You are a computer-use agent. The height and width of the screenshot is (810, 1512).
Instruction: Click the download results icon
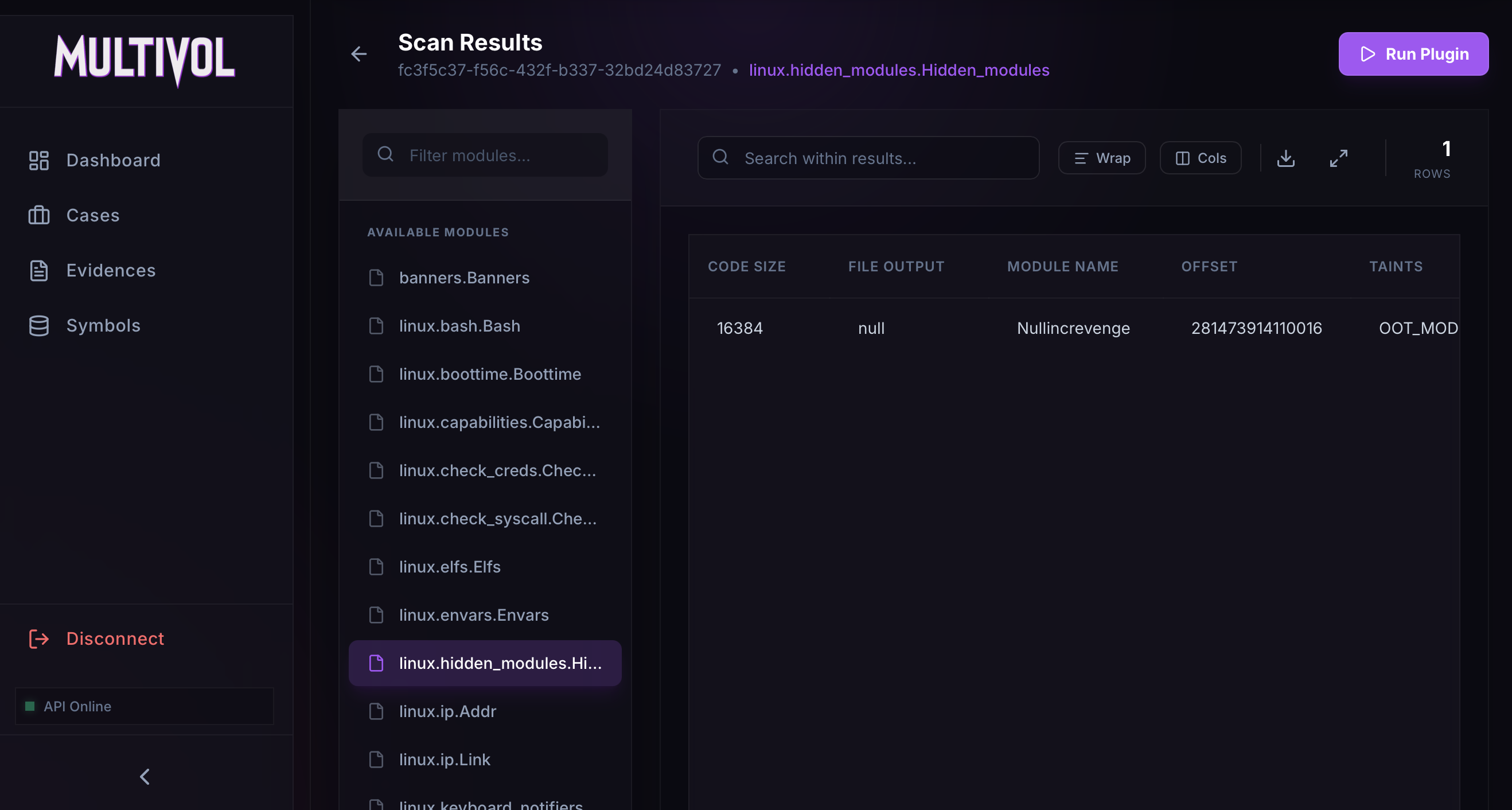1285,158
